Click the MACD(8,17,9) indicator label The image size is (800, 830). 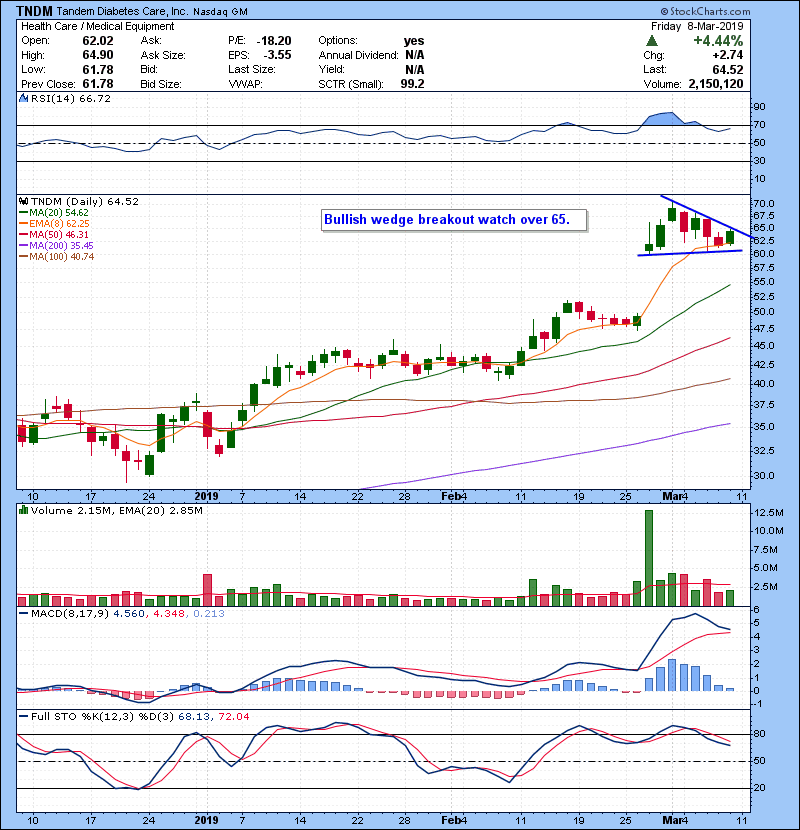pos(70,614)
